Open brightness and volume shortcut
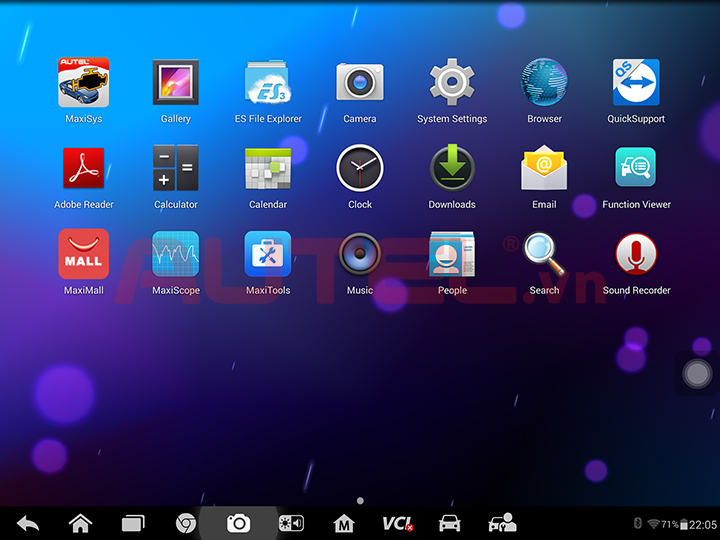The width and height of the screenshot is (720, 540). (x=291, y=523)
